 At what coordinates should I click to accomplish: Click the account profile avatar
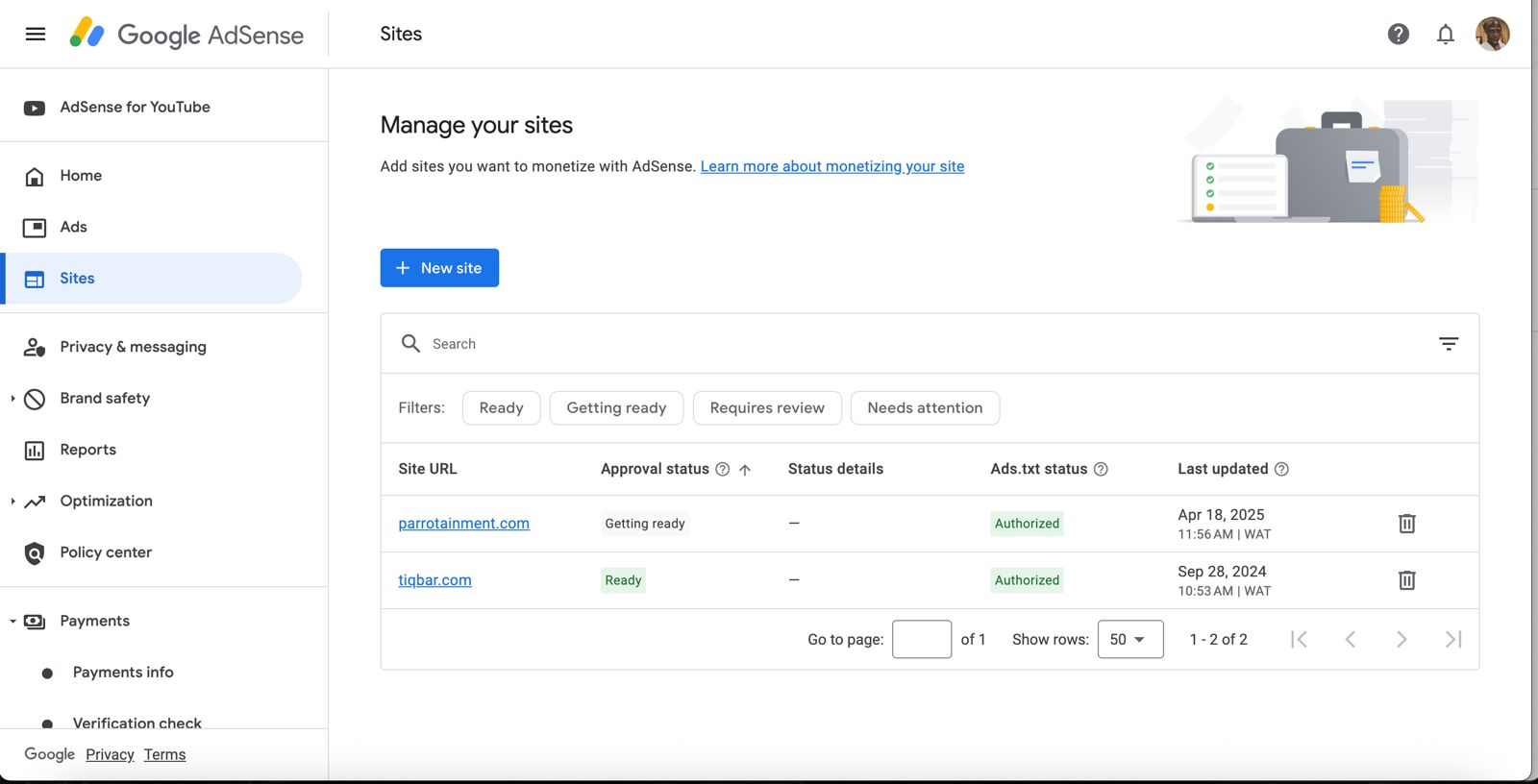pos(1492,35)
